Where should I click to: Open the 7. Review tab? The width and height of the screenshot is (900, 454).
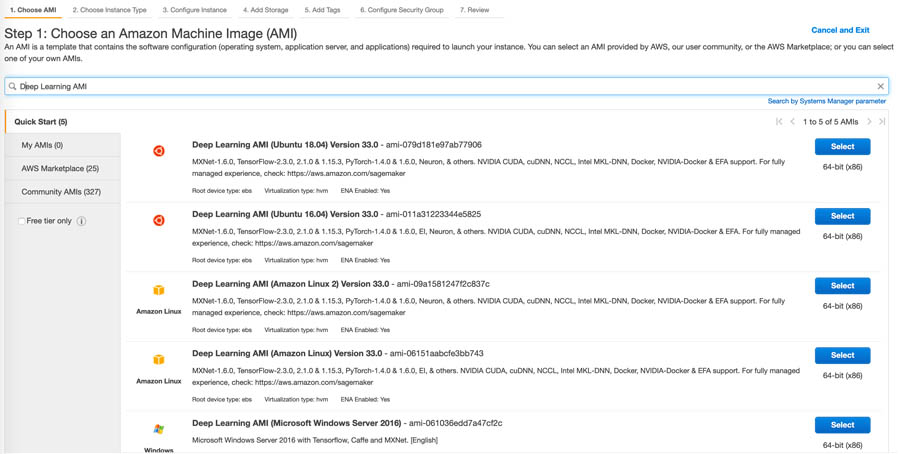475,10
